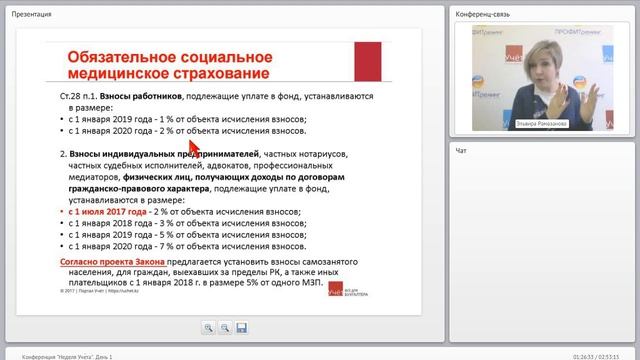This screenshot has width=640, height=360.
Task: Click the 'Презентация' panel title
Action: pyautogui.click(x=31, y=14)
